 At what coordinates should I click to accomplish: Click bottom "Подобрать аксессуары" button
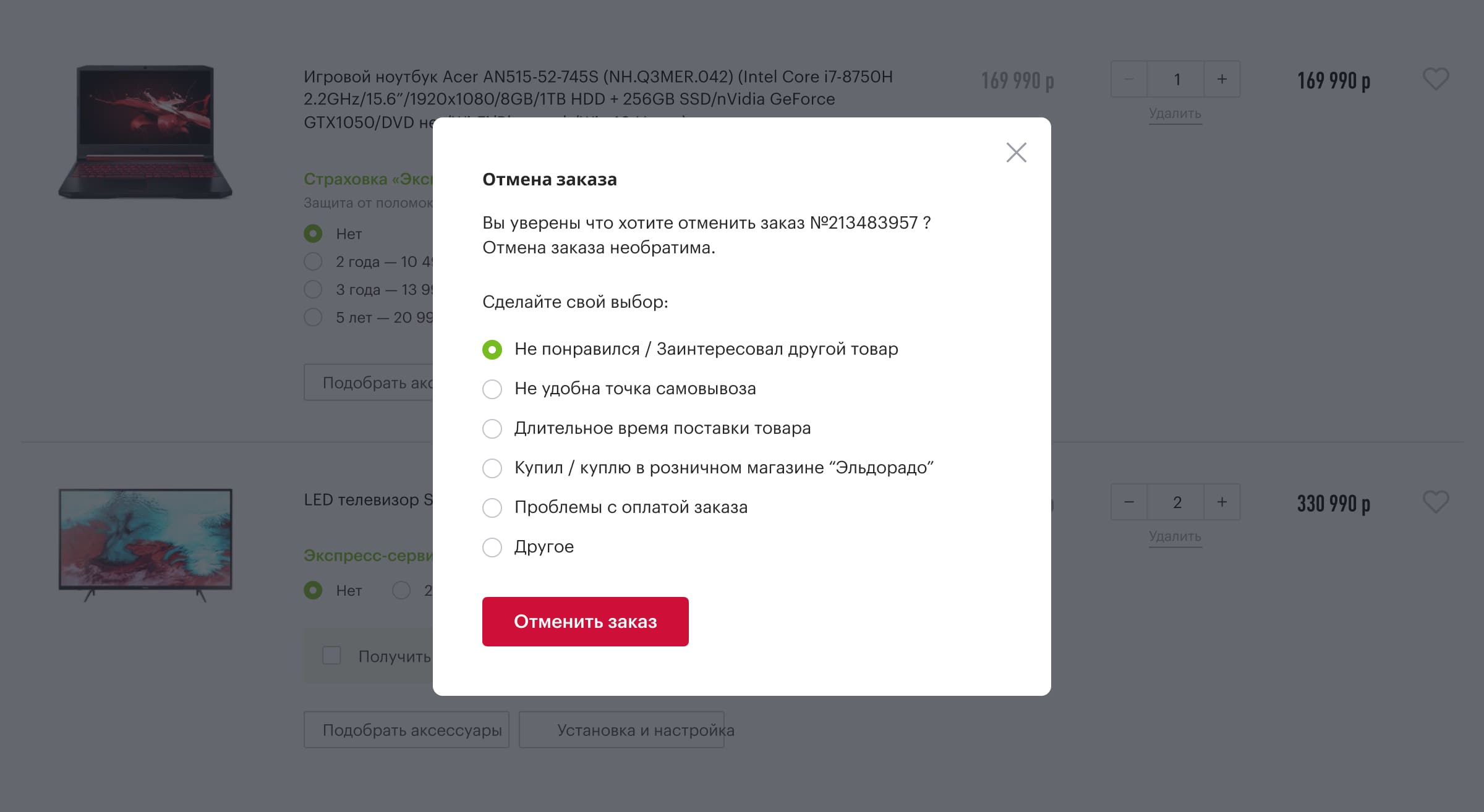[406, 730]
